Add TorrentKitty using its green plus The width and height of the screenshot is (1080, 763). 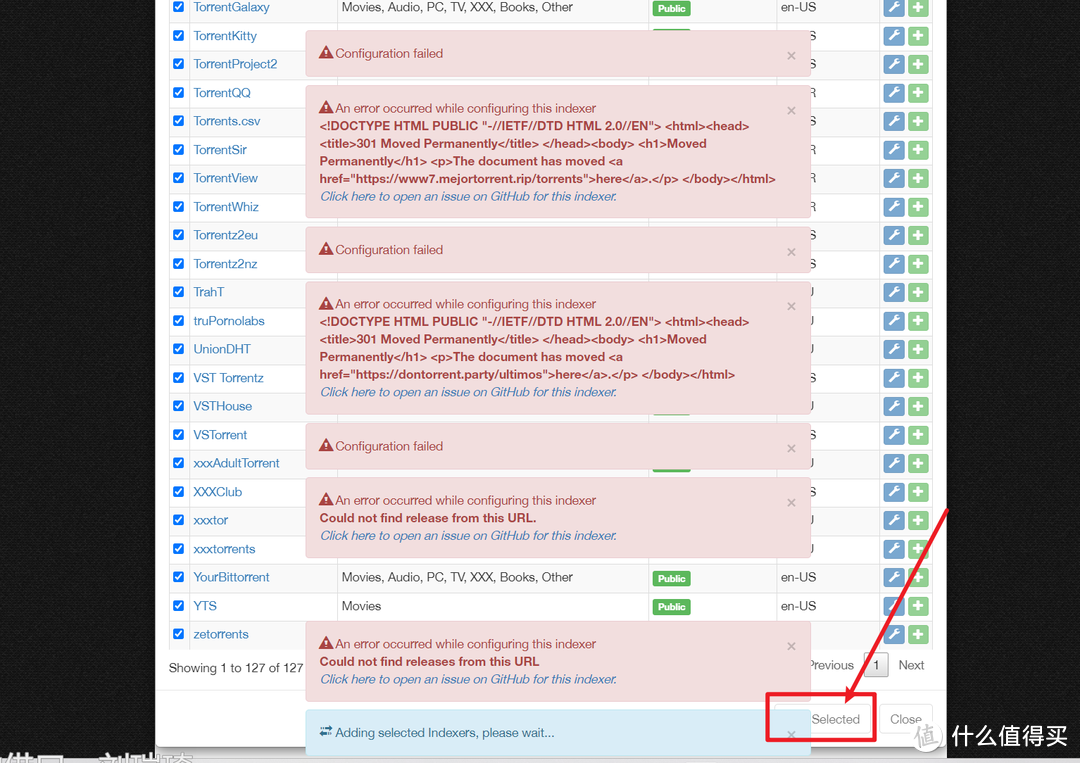coord(917,36)
